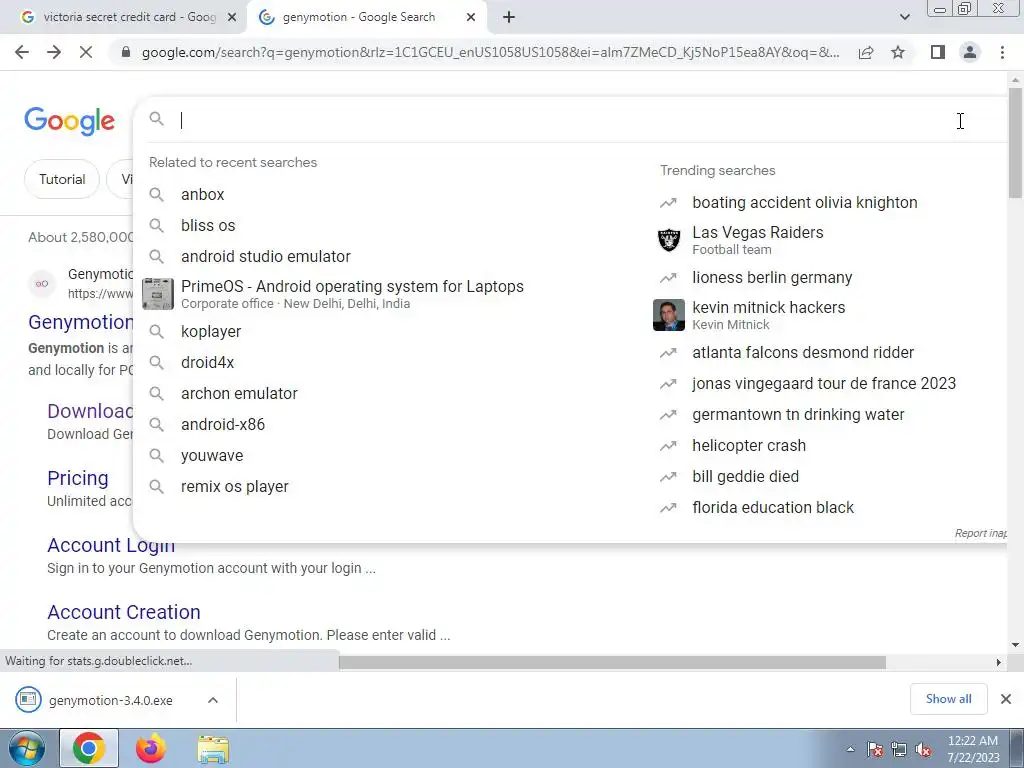Share this page from the address bar
The image size is (1024, 768).
[866, 52]
